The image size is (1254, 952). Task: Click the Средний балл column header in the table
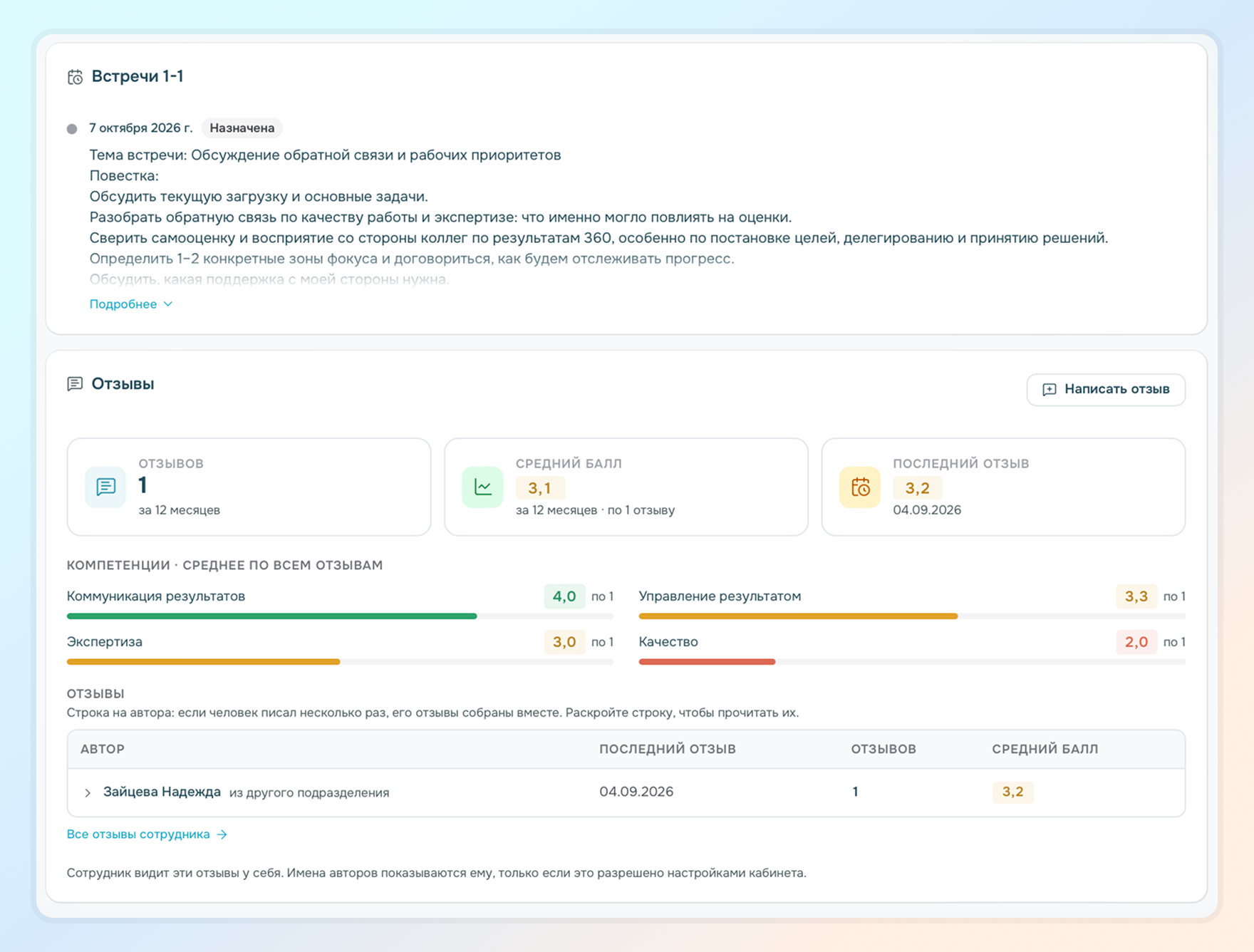coord(1045,749)
